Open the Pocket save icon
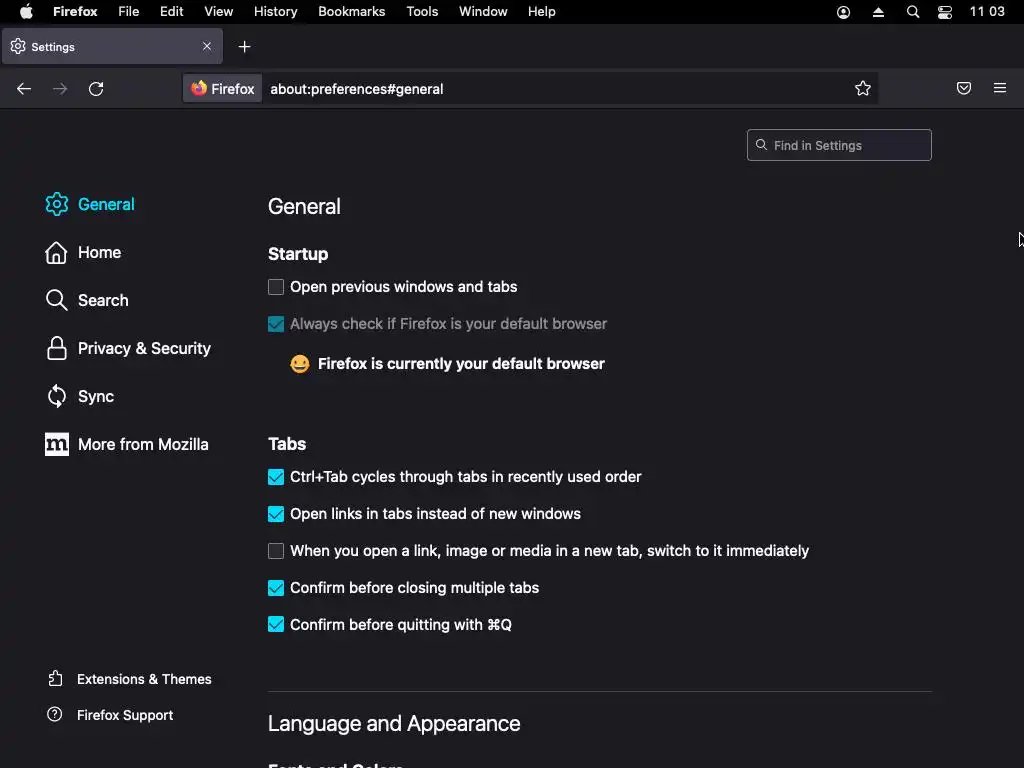 [964, 89]
